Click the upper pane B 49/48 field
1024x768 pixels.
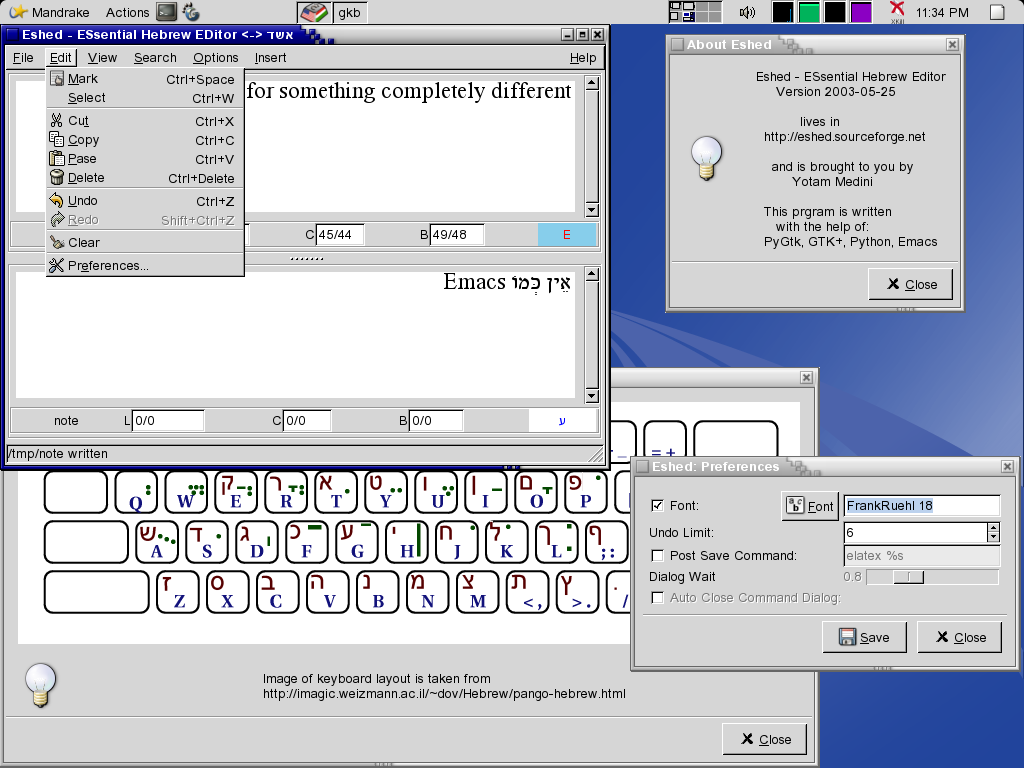pos(456,234)
